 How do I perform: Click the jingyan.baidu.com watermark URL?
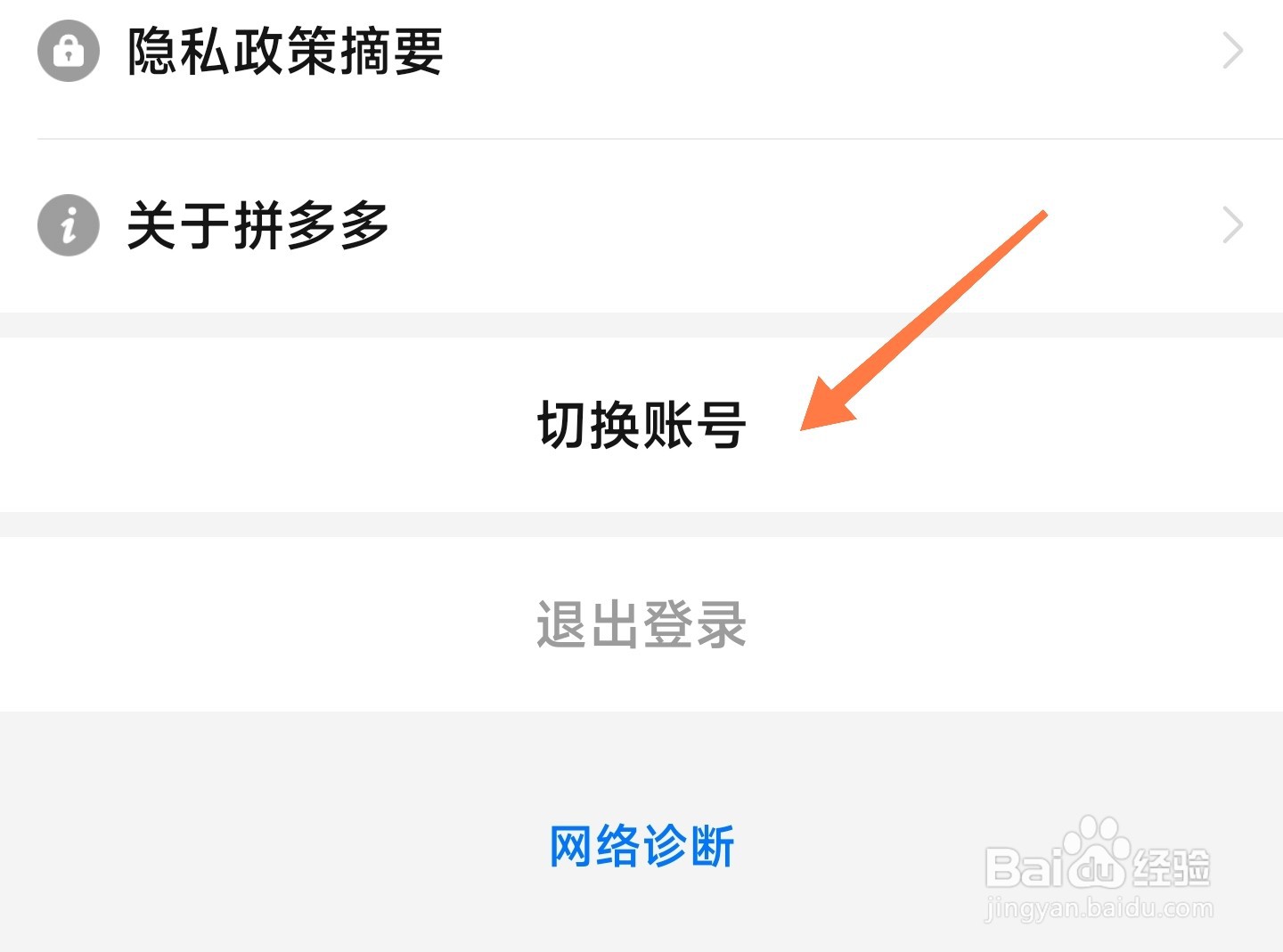coord(1099,909)
